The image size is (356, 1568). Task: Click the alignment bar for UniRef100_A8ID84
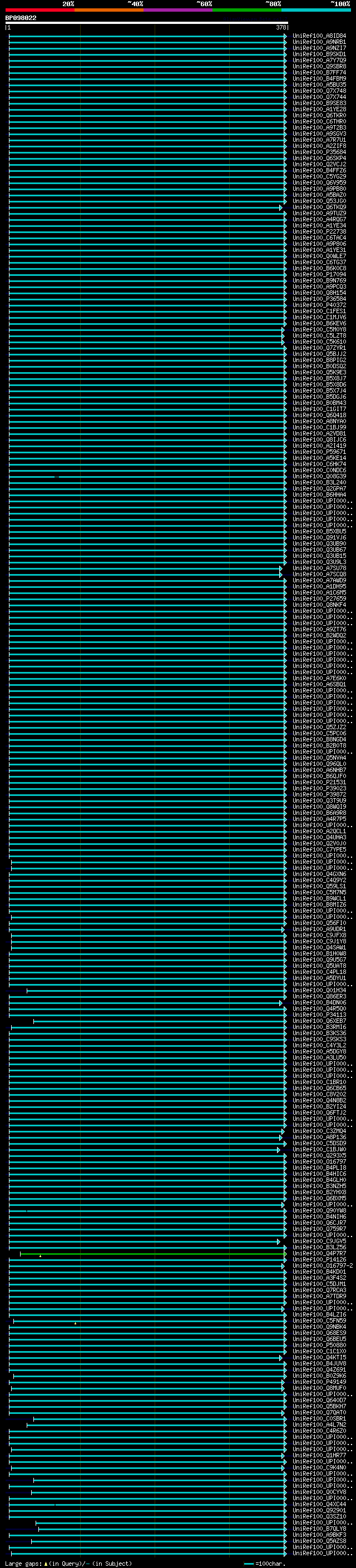(147, 36)
